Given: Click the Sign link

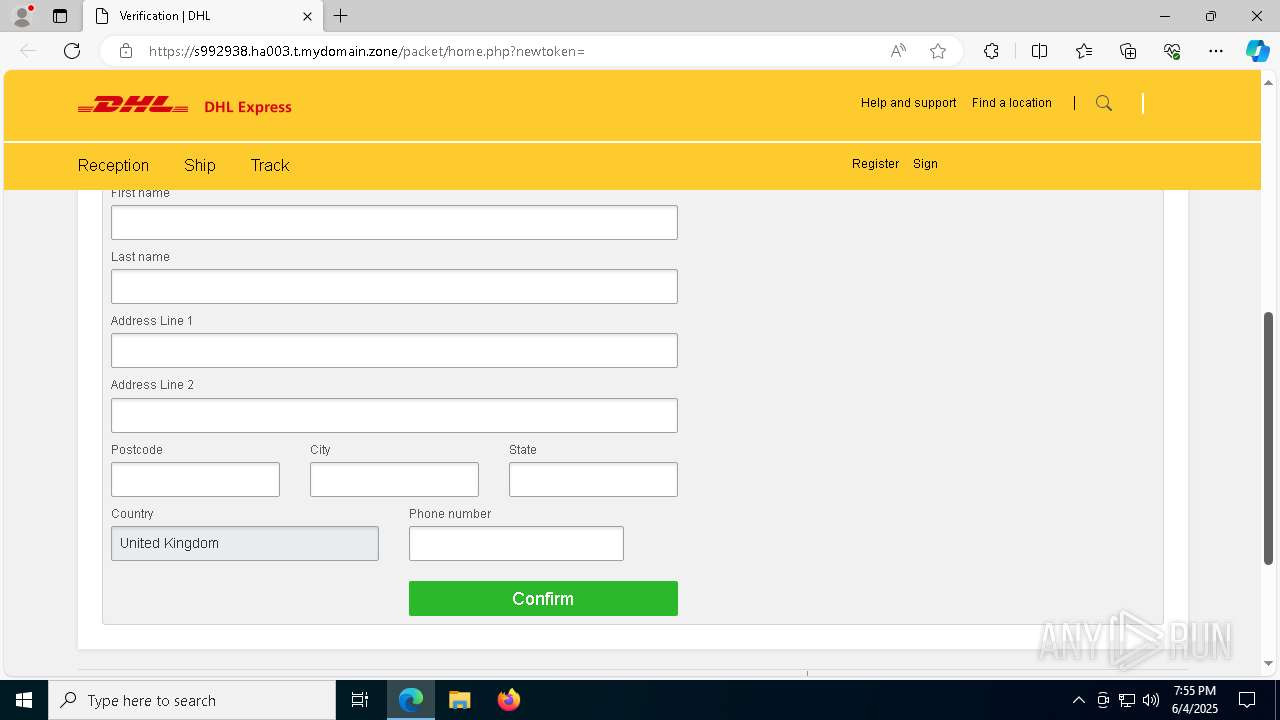Looking at the screenshot, I should 925,164.
